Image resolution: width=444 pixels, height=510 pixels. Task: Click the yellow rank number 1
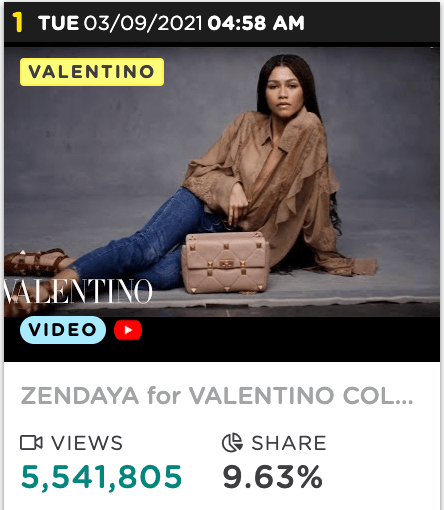(18, 23)
